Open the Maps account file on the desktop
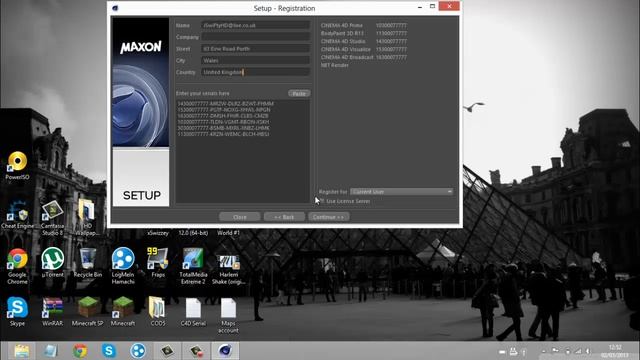The height and width of the screenshot is (360, 640). click(x=228, y=315)
